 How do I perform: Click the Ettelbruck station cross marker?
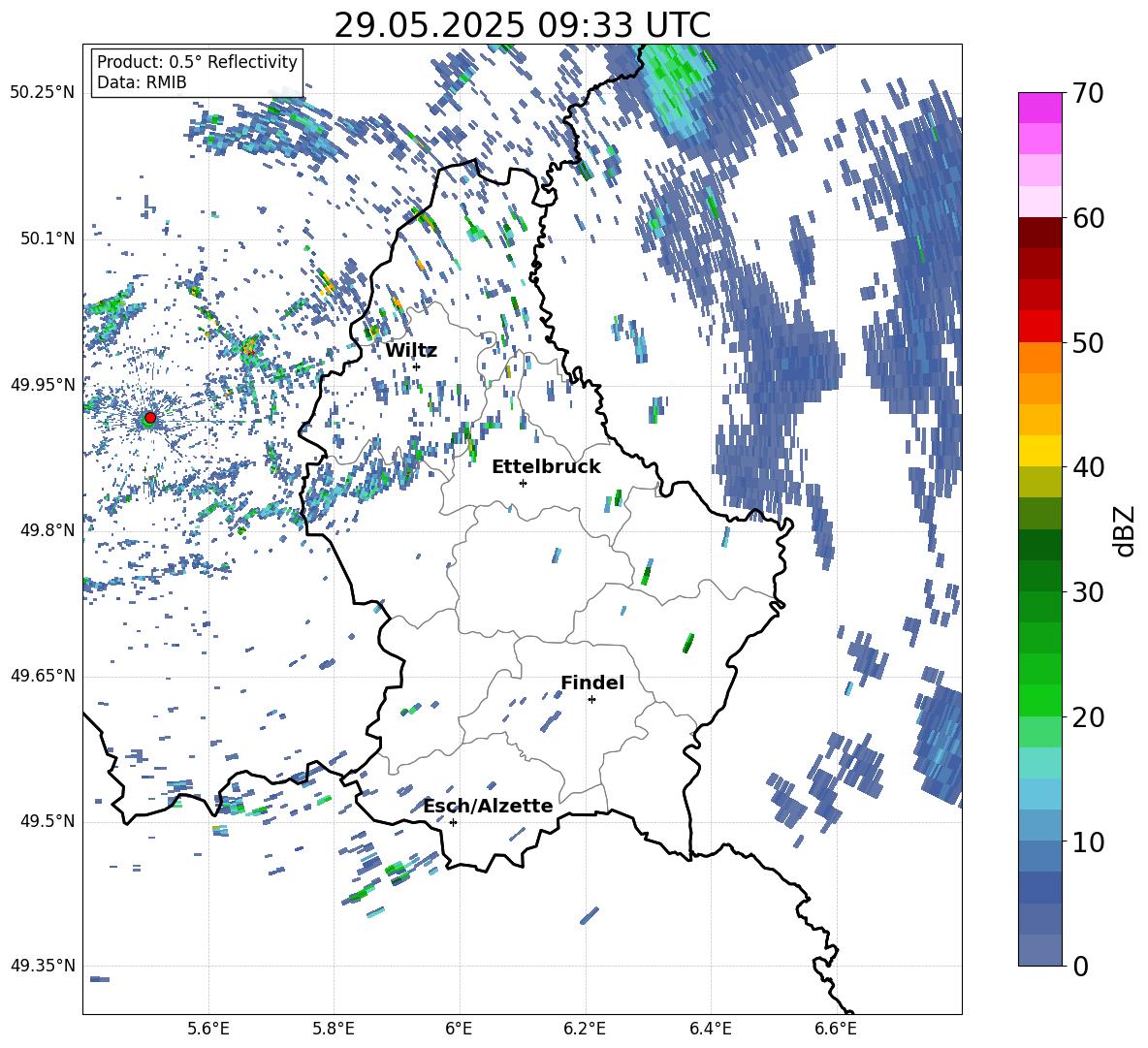coord(523,483)
